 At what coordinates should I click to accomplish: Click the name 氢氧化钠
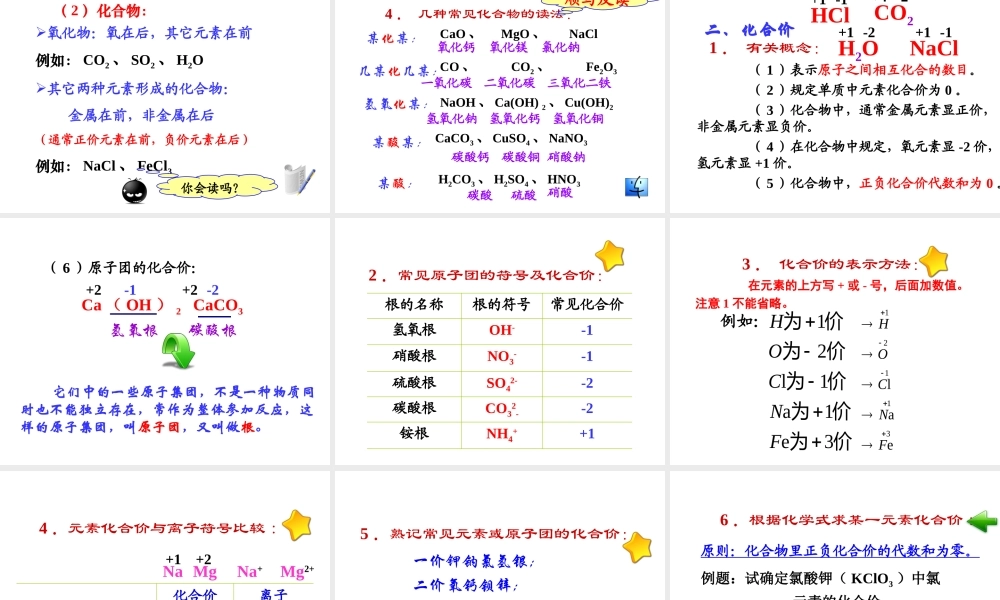(x=452, y=119)
